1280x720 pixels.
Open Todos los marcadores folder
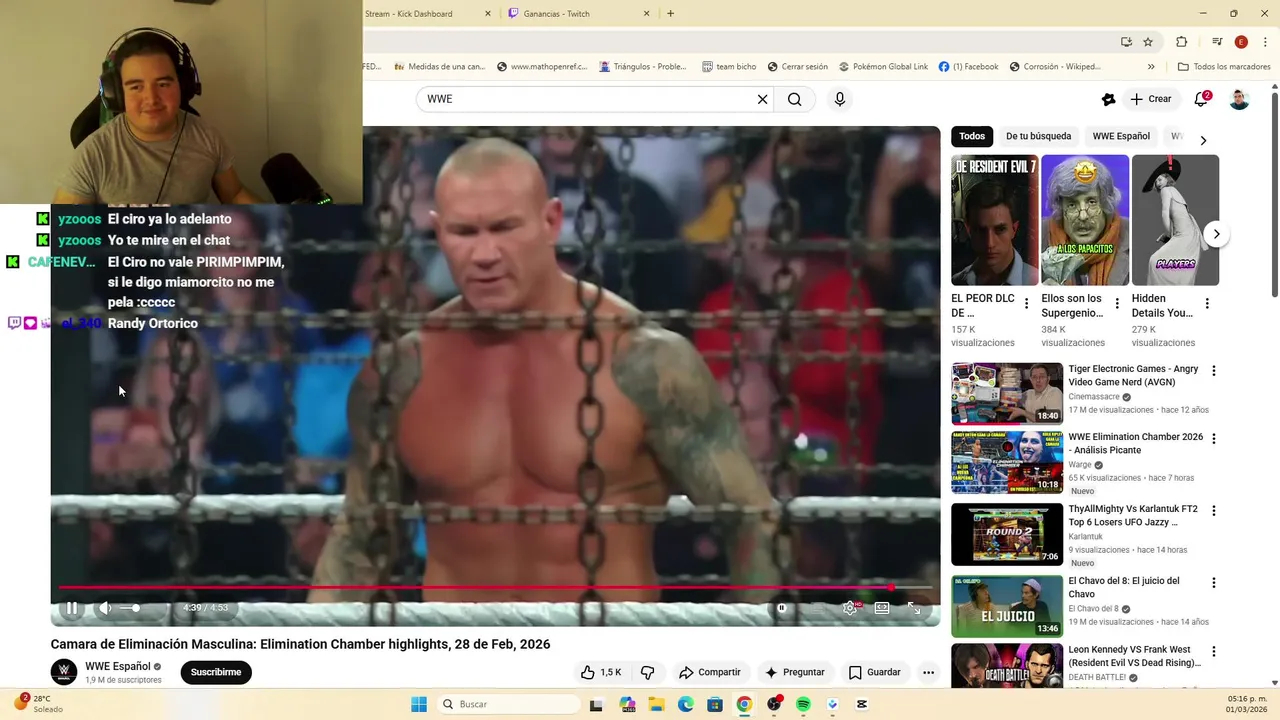click(x=1223, y=67)
